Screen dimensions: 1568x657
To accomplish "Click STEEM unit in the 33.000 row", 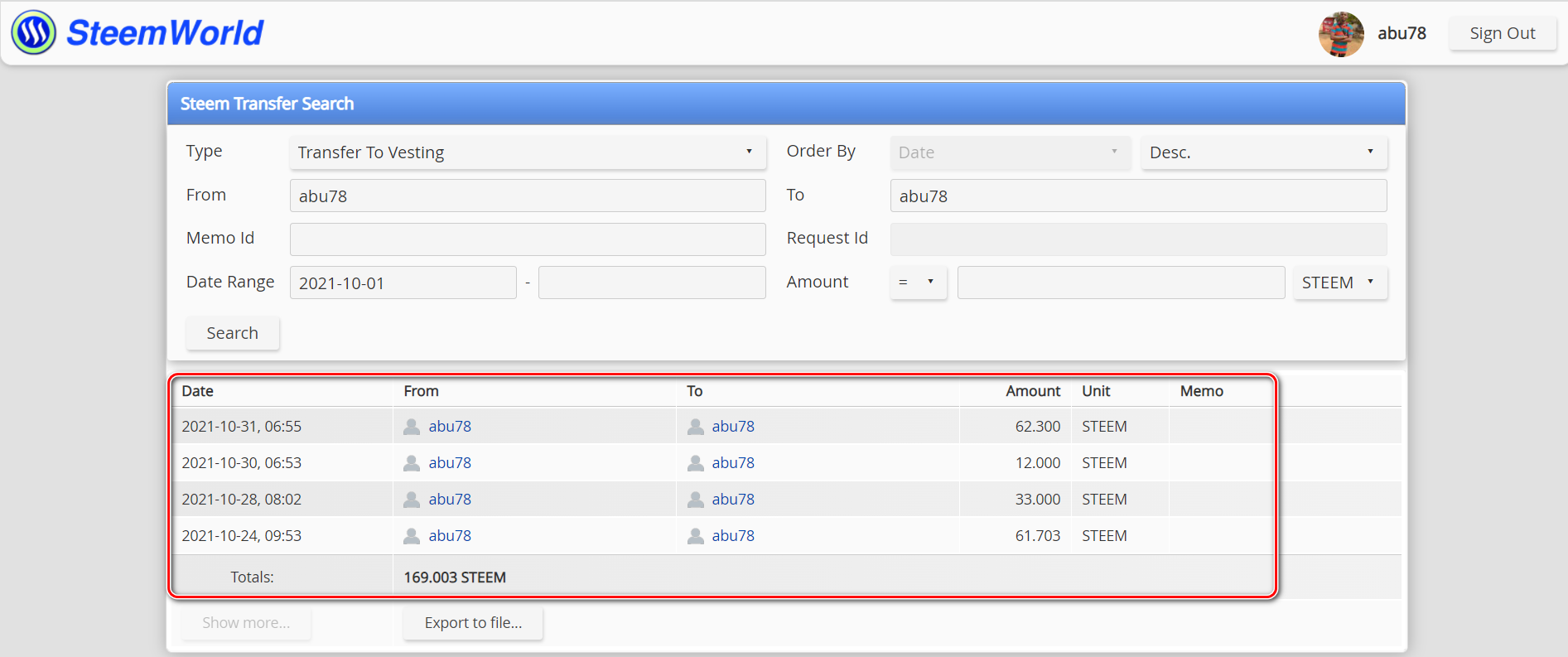I will click(1104, 500).
